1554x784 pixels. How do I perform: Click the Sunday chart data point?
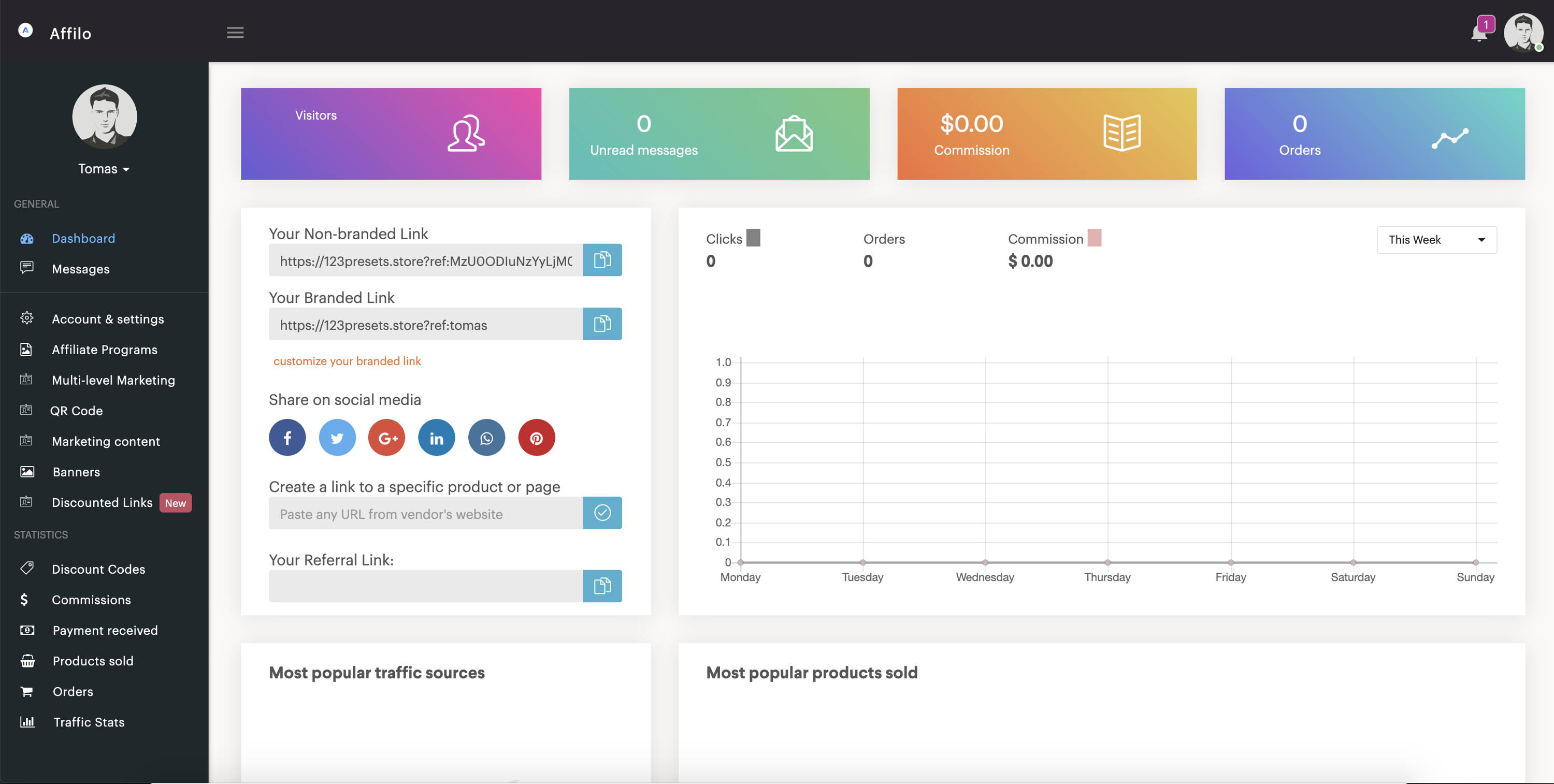(1476, 562)
